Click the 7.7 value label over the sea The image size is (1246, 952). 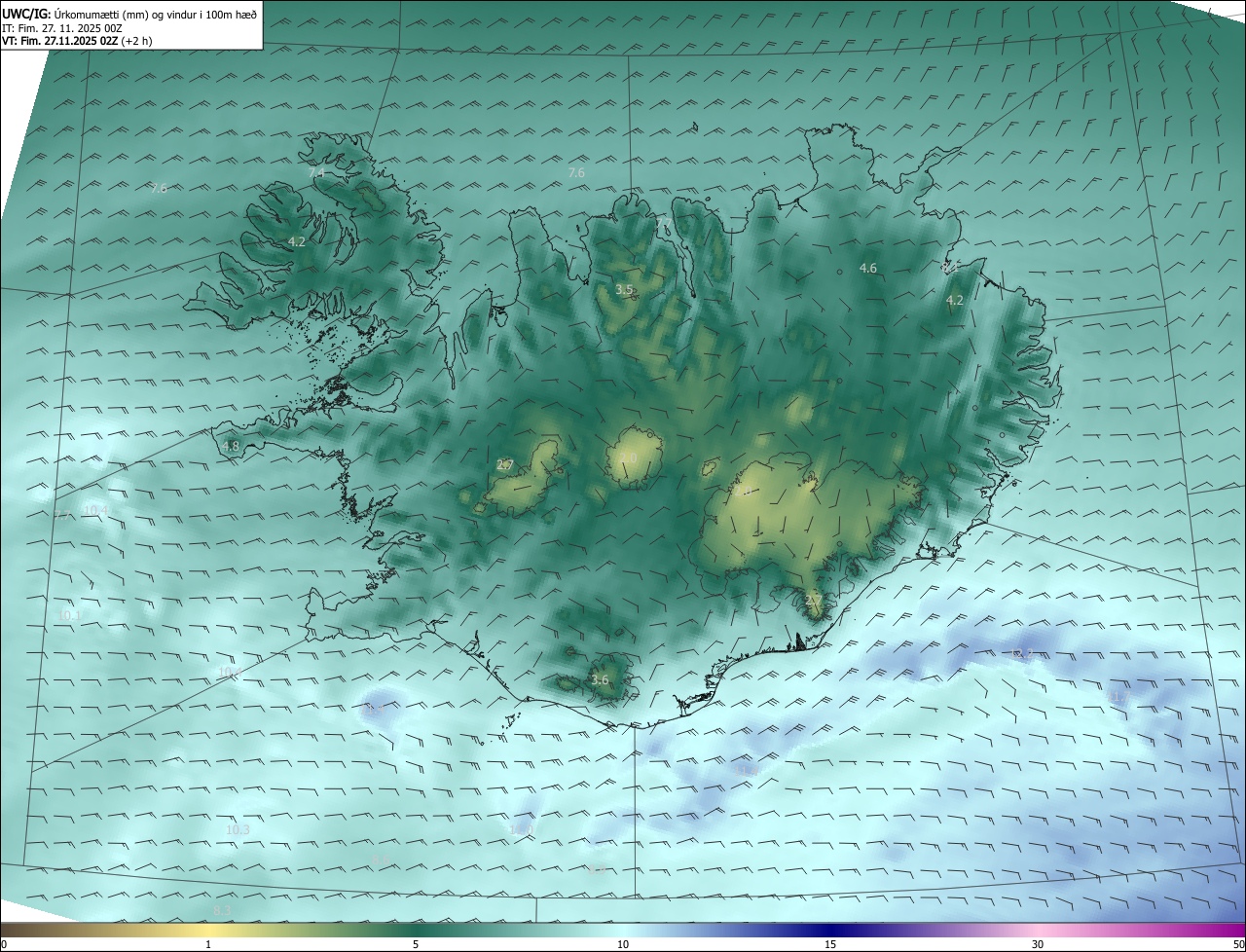click(62, 515)
